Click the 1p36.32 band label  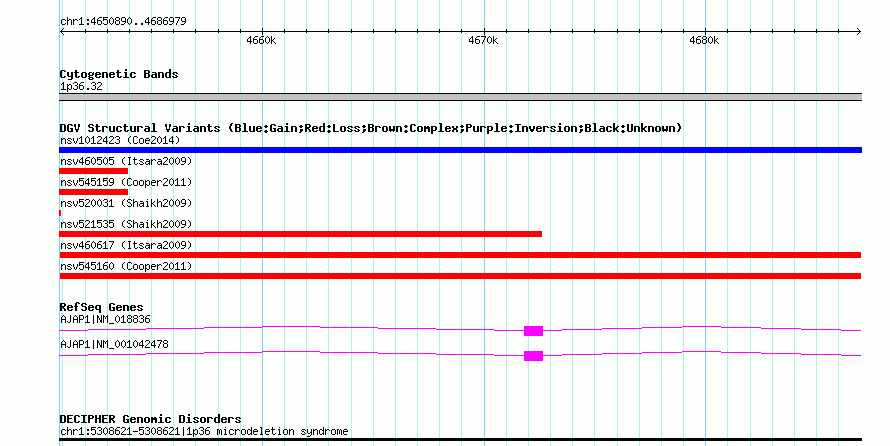[x=81, y=87]
